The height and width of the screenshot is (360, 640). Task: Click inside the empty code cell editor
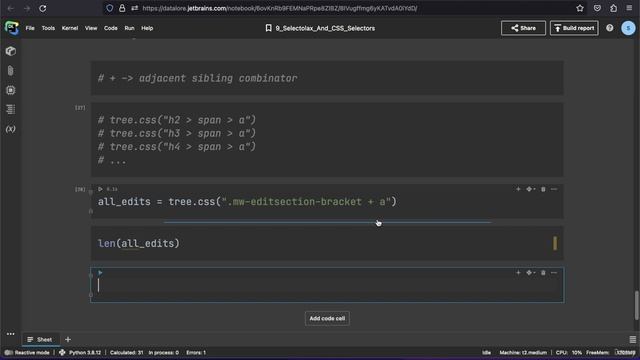[x=327, y=285]
